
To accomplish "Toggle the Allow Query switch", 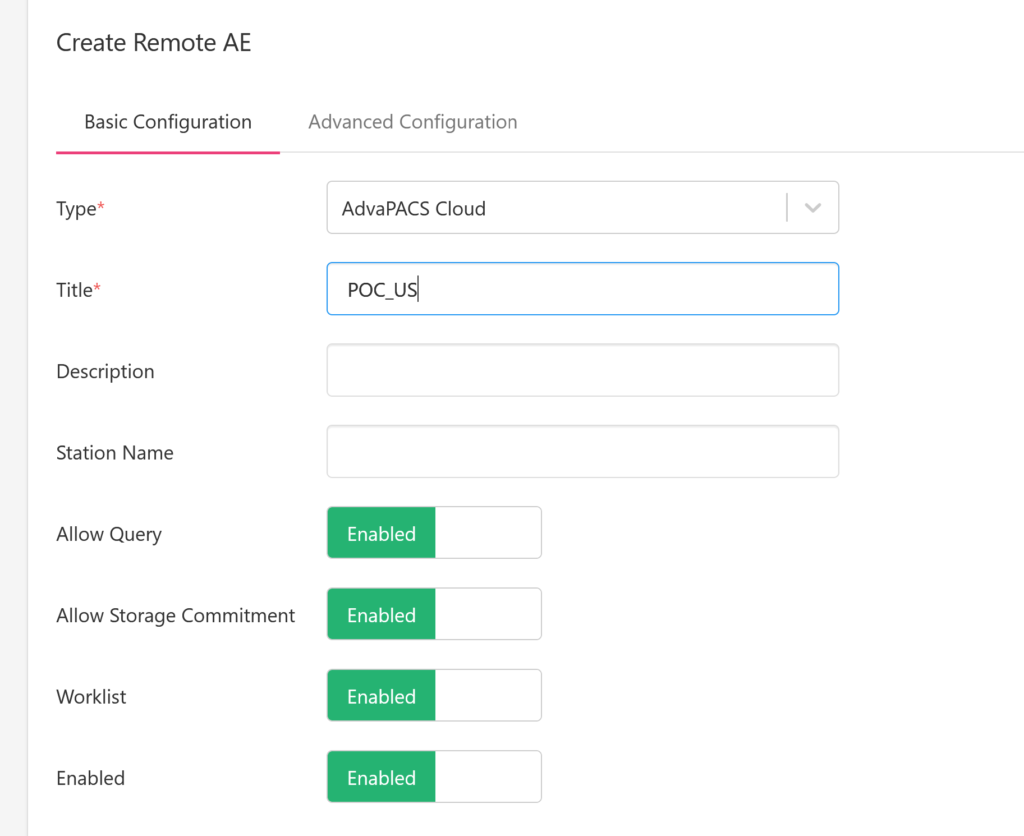I will pyautogui.click(x=434, y=533).
